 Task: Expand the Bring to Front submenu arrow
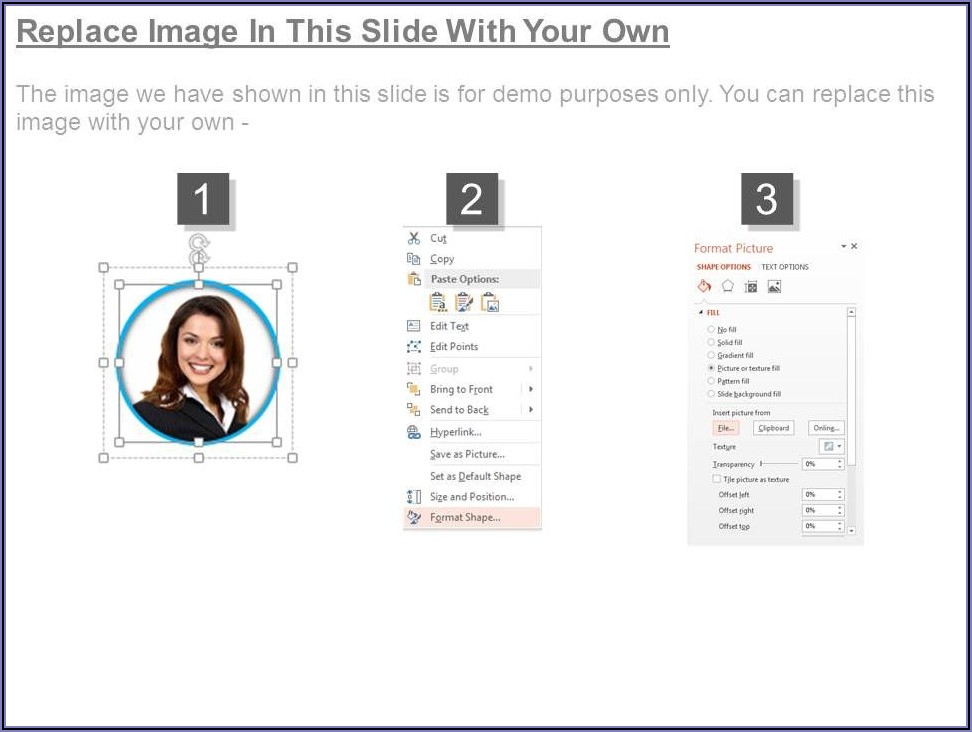(x=531, y=389)
